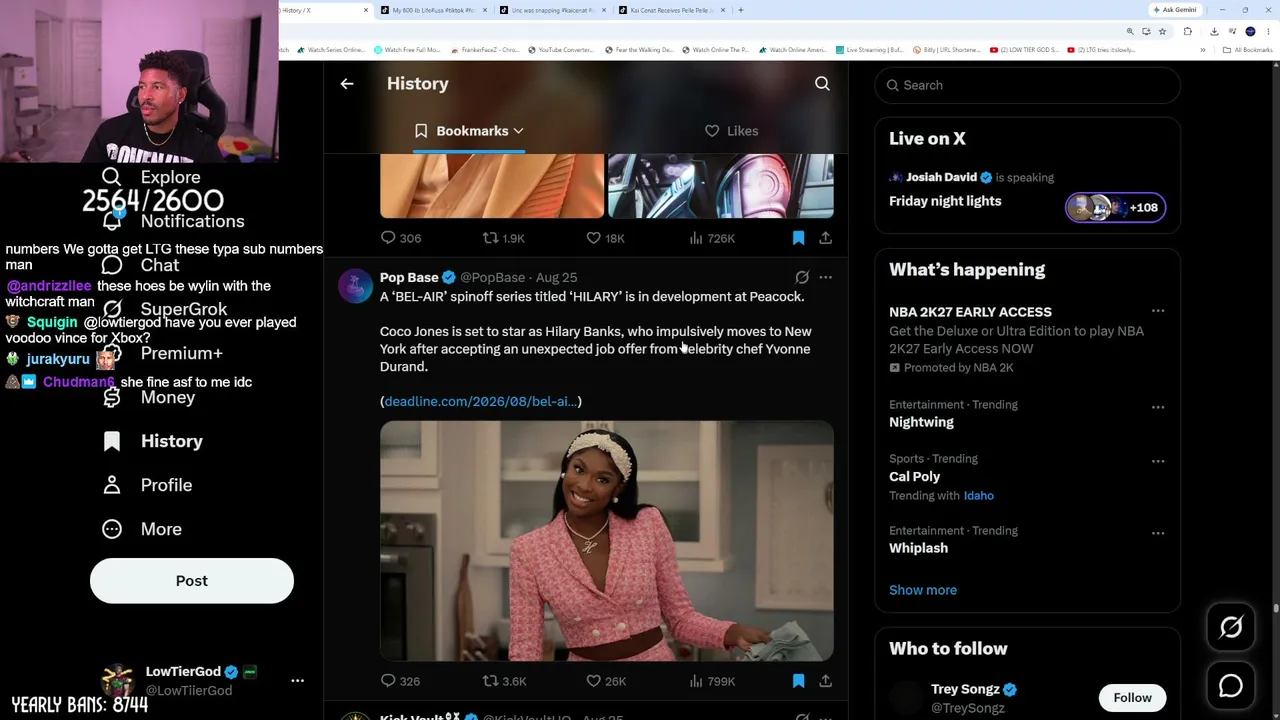Compose a new post with Post button

(192, 581)
